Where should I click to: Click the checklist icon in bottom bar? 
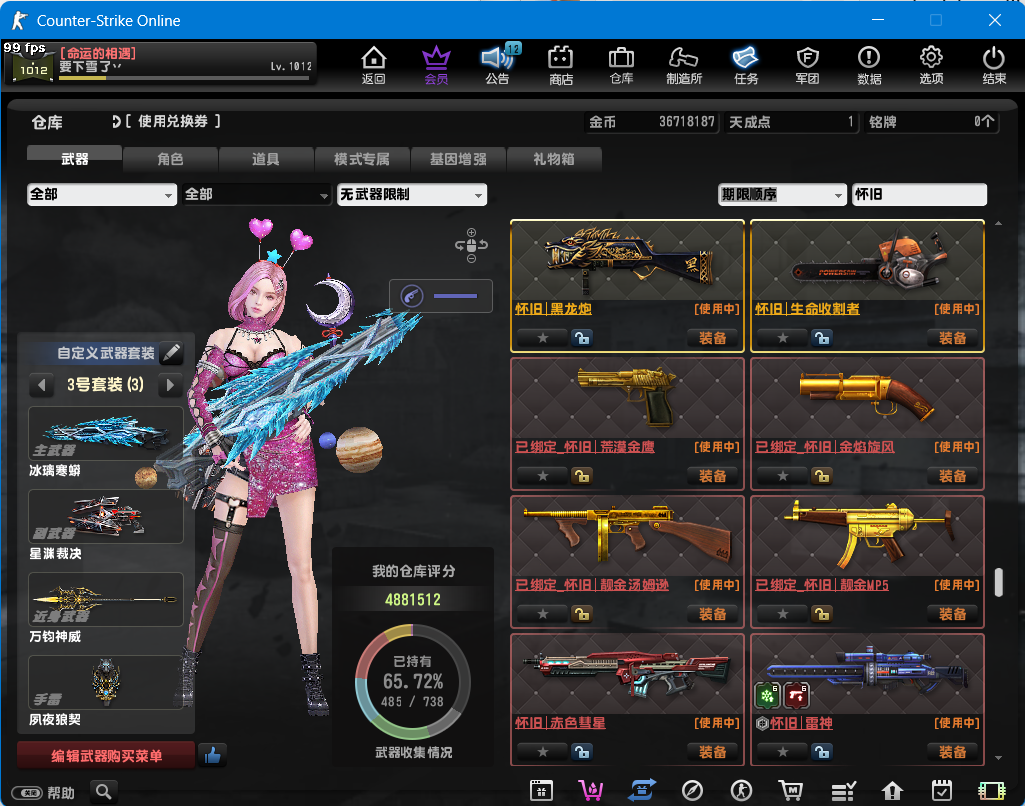click(x=843, y=791)
